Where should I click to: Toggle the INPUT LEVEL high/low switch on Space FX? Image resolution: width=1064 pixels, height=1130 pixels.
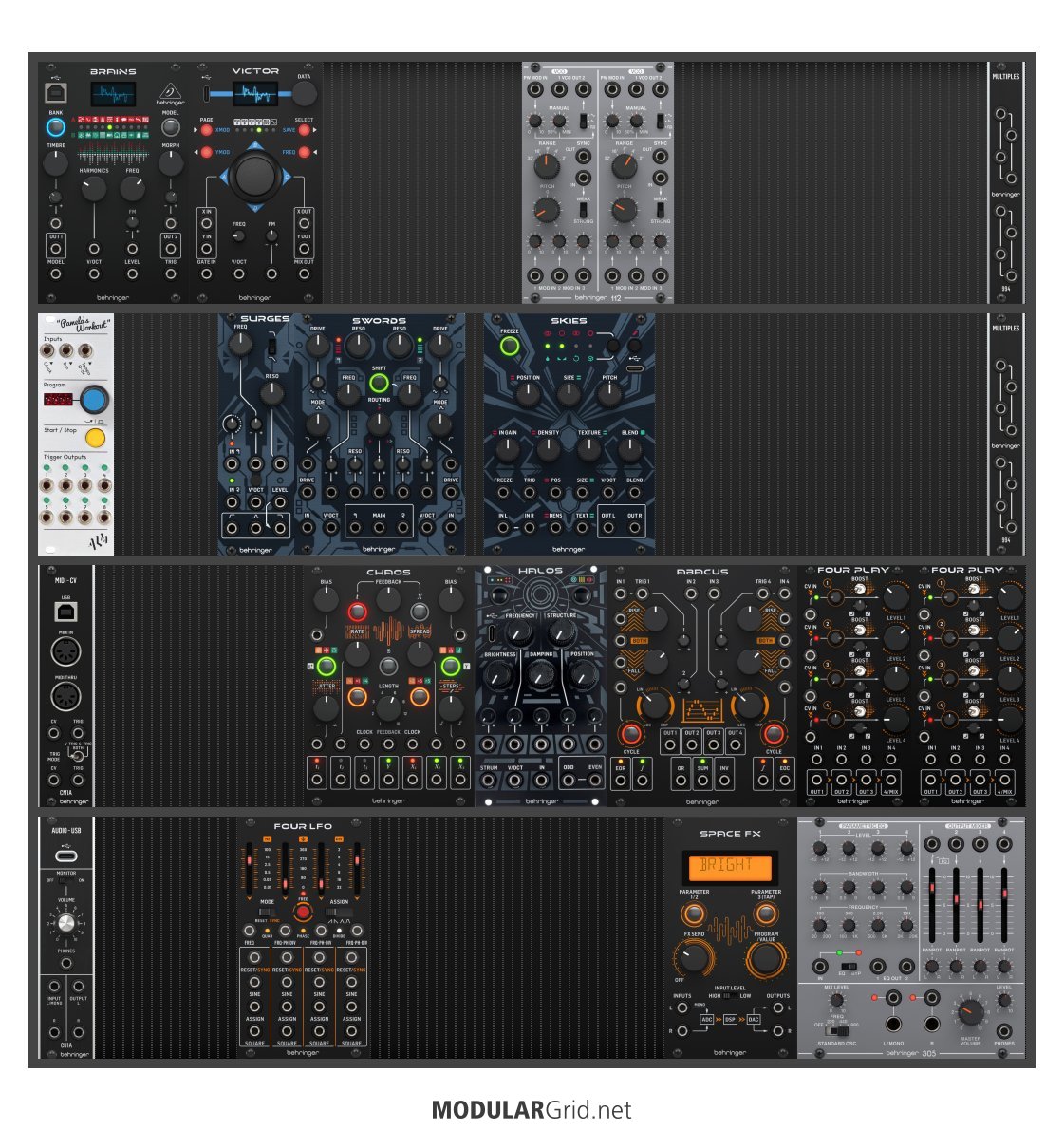click(729, 996)
